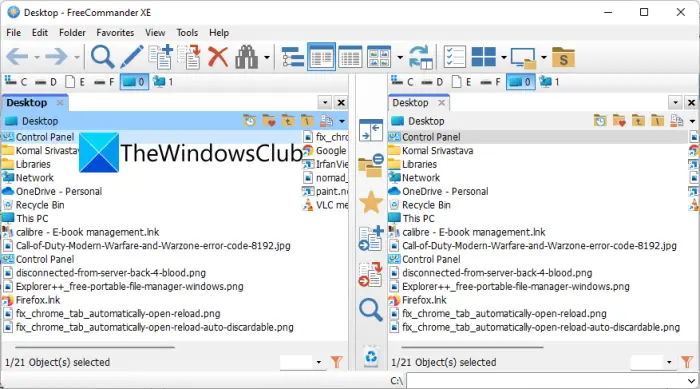
Task: Expand the thumbnails view dropdown arrow
Action: [400, 57]
